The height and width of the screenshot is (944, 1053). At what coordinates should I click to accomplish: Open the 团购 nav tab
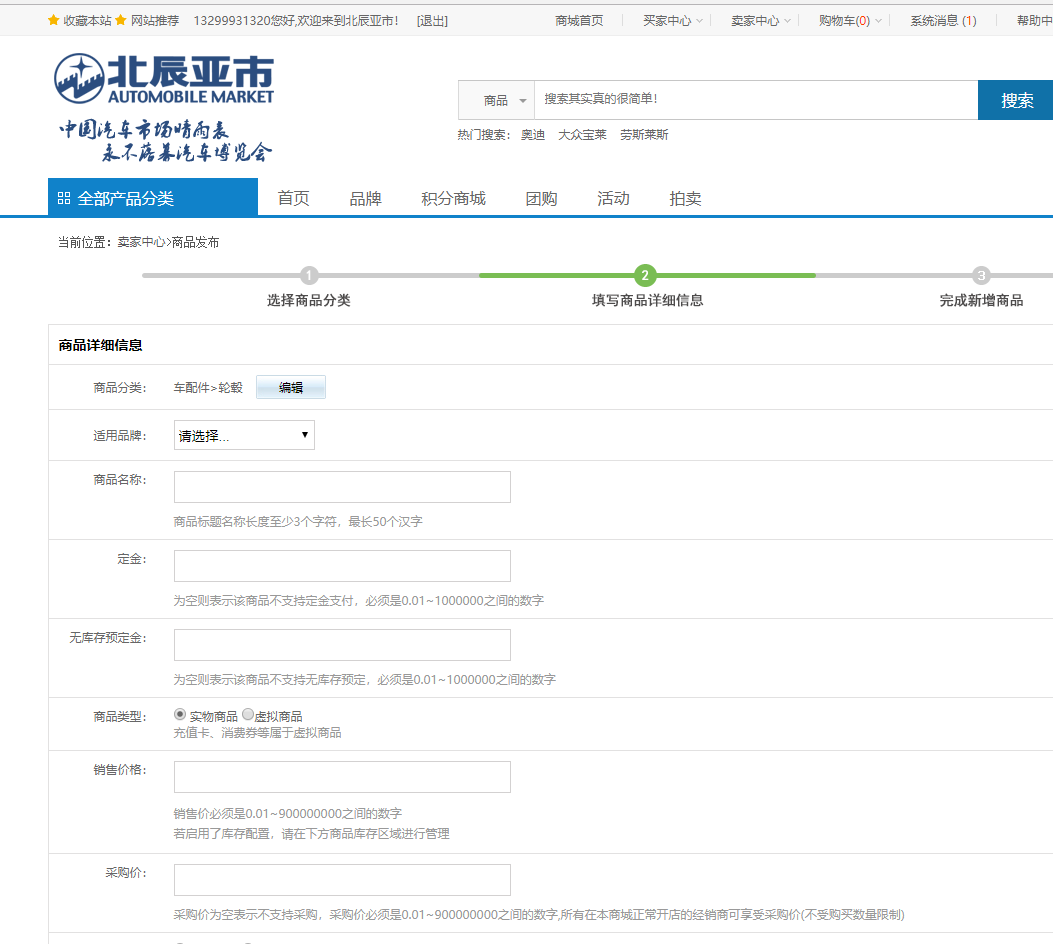pos(541,198)
